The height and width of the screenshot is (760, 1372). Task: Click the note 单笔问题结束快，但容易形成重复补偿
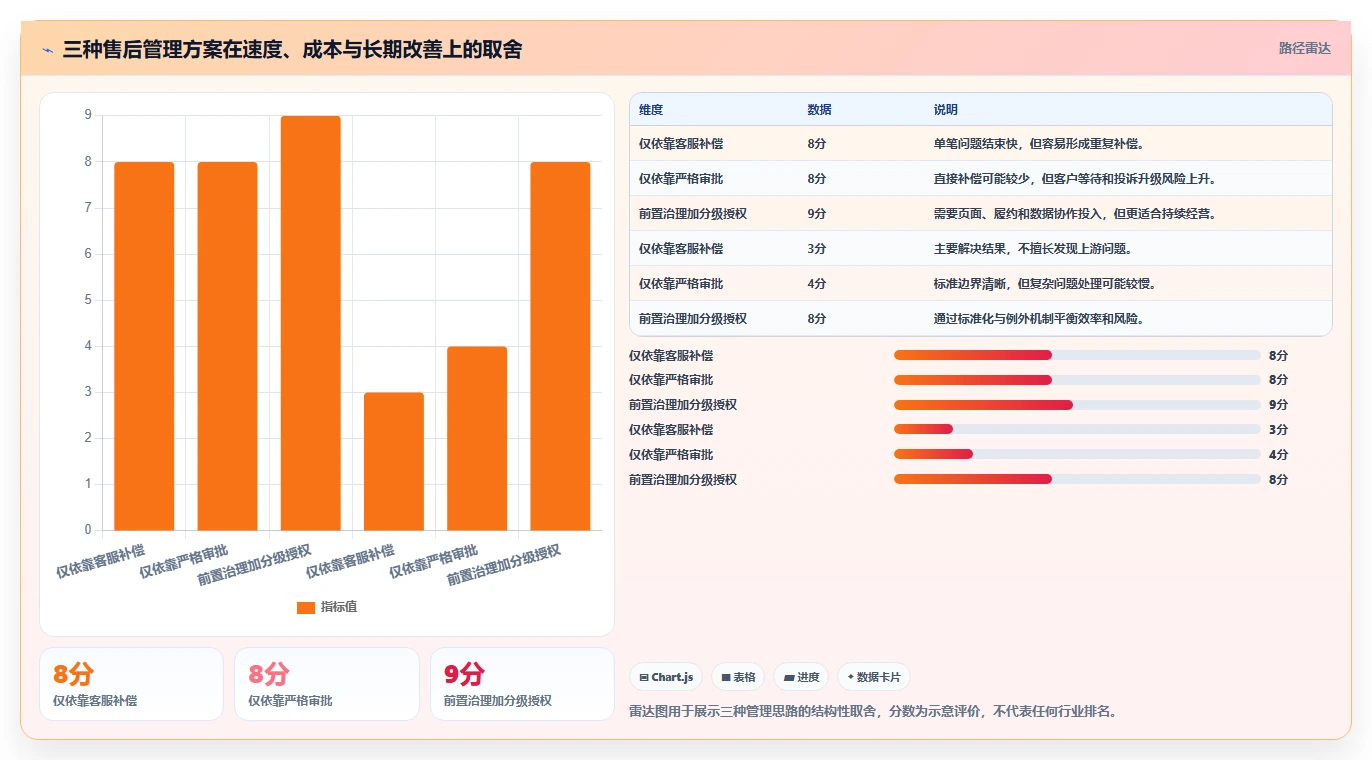(x=1039, y=144)
